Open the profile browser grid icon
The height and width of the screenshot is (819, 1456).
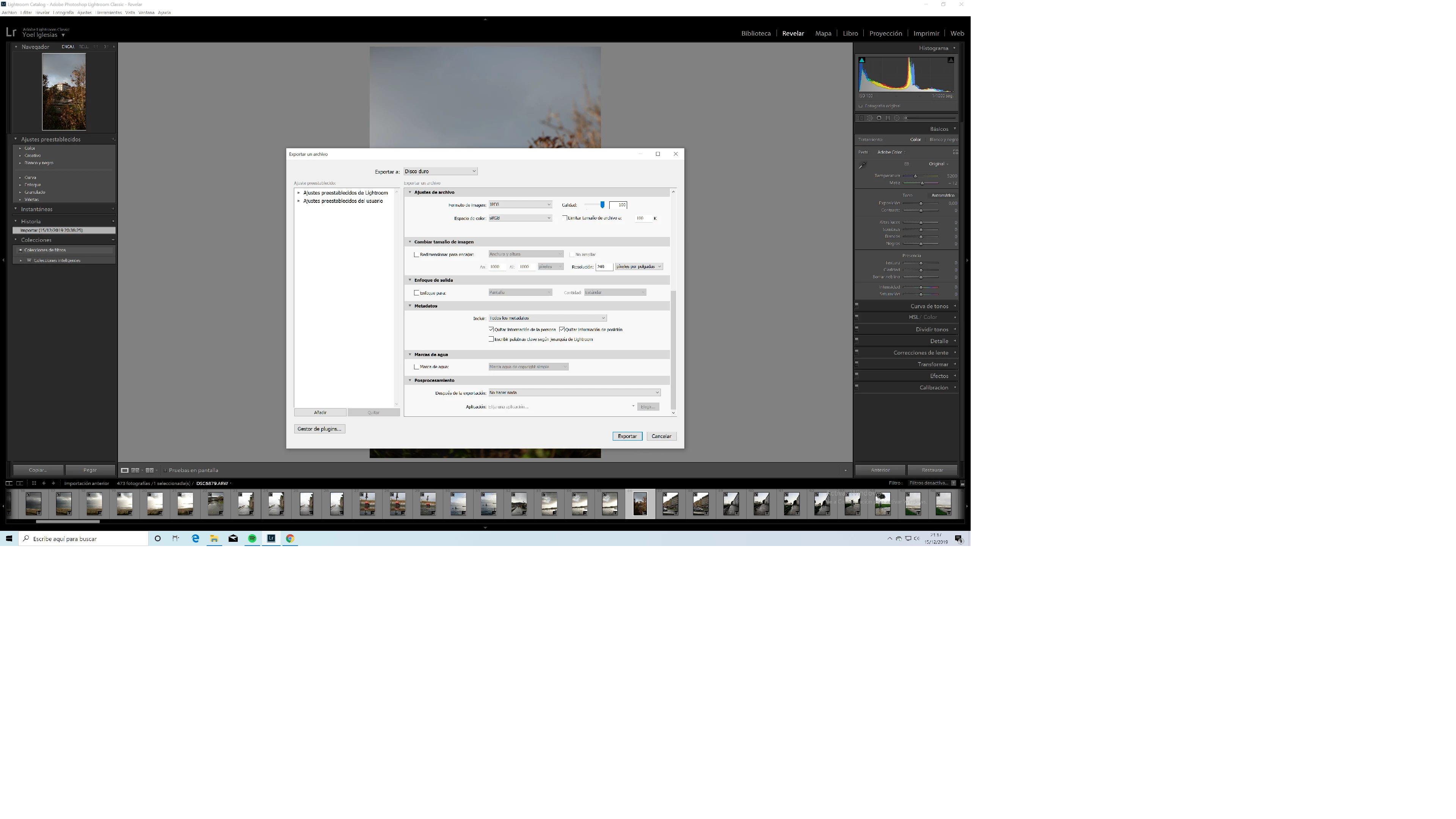coord(955,152)
